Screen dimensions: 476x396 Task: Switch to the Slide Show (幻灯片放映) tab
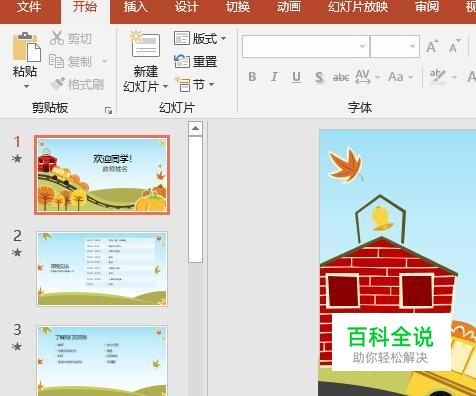tap(358, 7)
